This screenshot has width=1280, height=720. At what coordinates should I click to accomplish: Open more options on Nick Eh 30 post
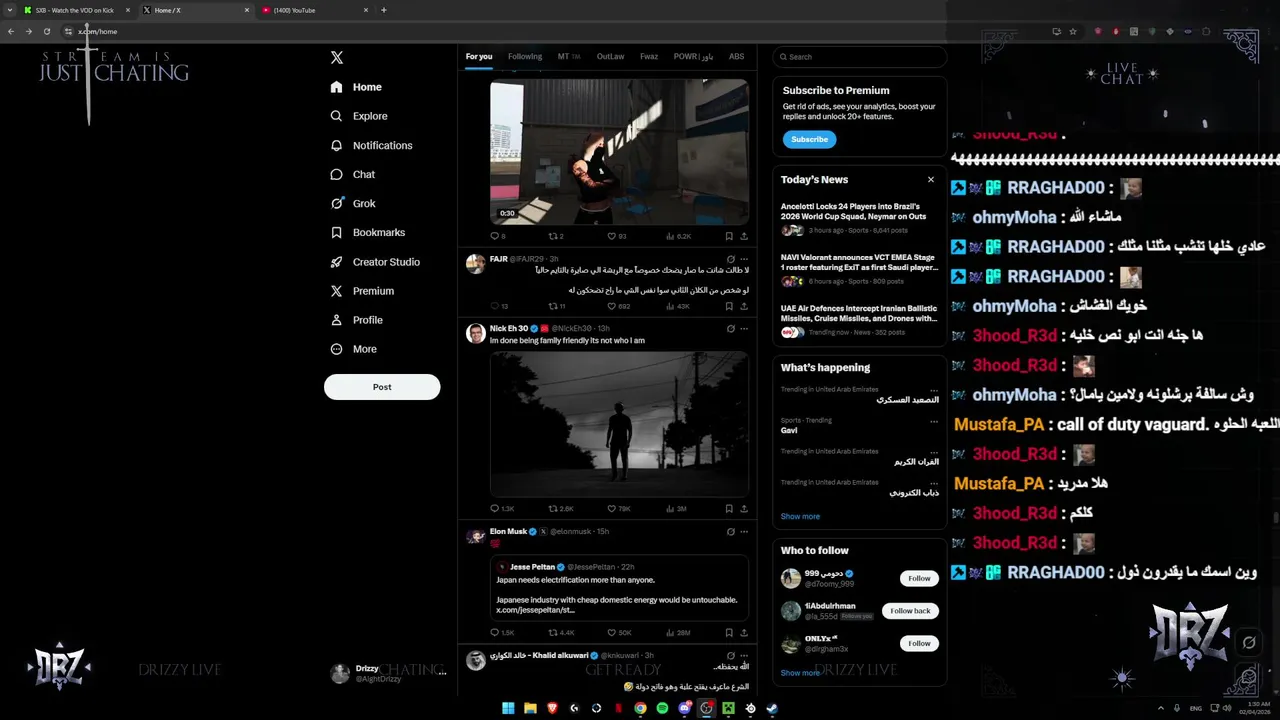pyautogui.click(x=744, y=328)
